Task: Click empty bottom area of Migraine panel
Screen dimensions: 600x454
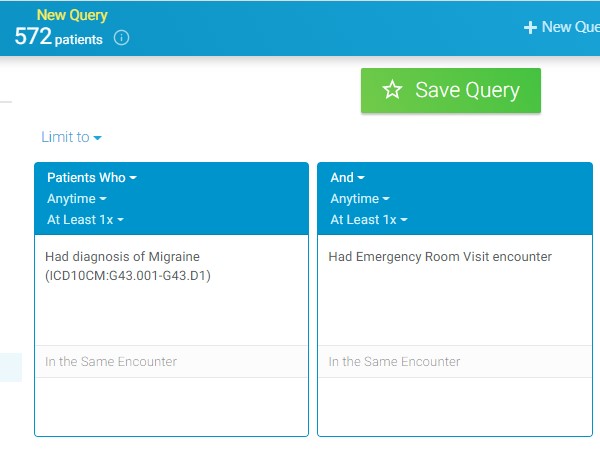Action: (171, 406)
